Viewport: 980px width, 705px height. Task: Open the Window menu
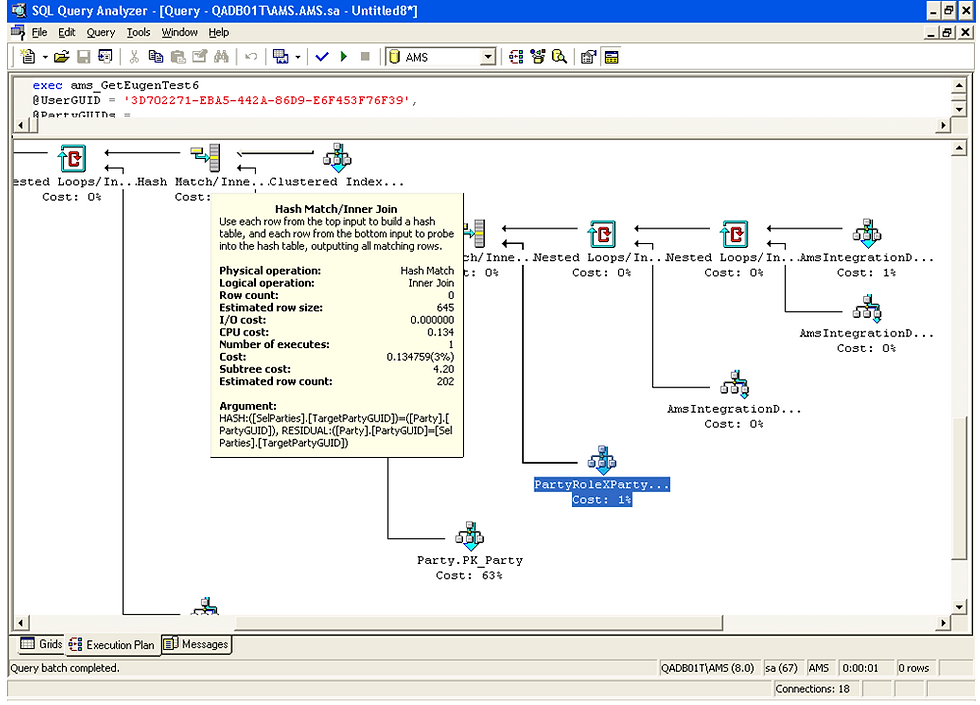click(x=179, y=32)
